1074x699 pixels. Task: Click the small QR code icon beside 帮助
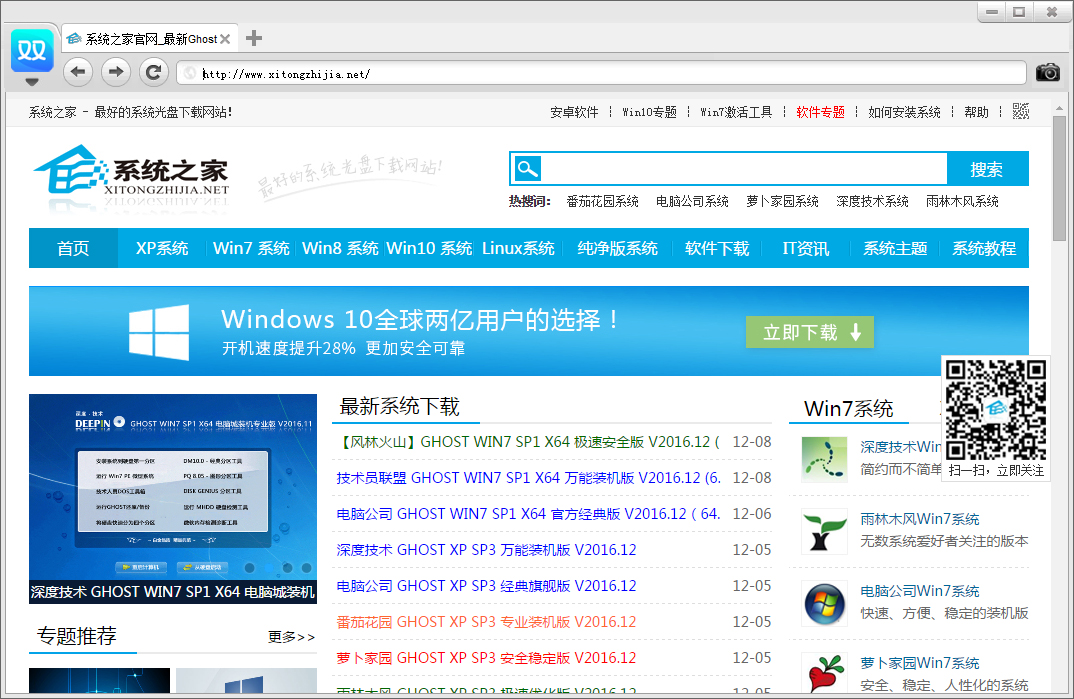pyautogui.click(x=1020, y=111)
